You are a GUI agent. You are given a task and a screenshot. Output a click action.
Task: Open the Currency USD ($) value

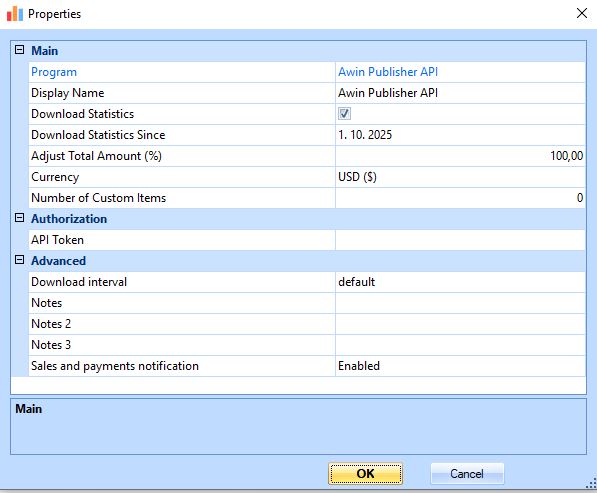tap(460, 177)
